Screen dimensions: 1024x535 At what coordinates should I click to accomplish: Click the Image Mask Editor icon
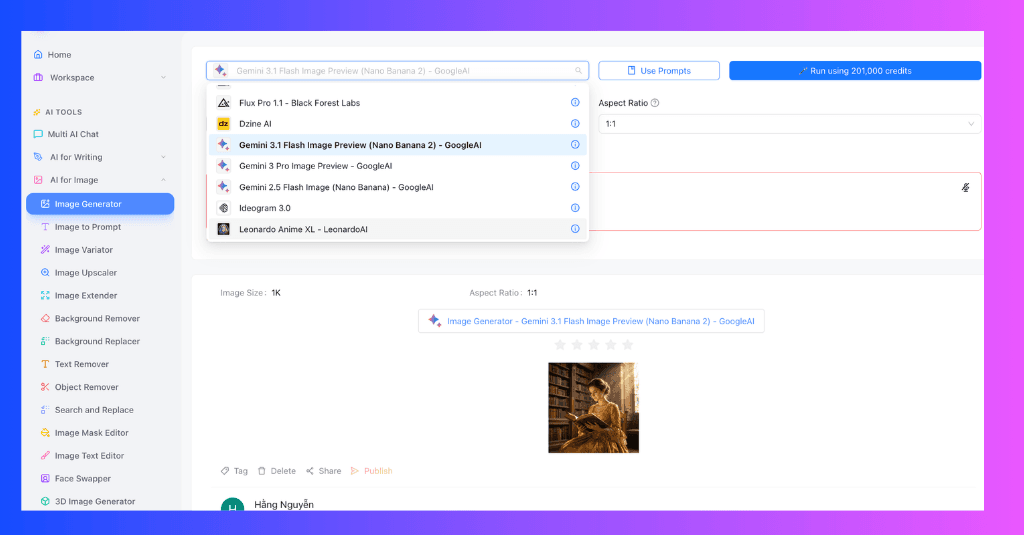tap(45, 432)
